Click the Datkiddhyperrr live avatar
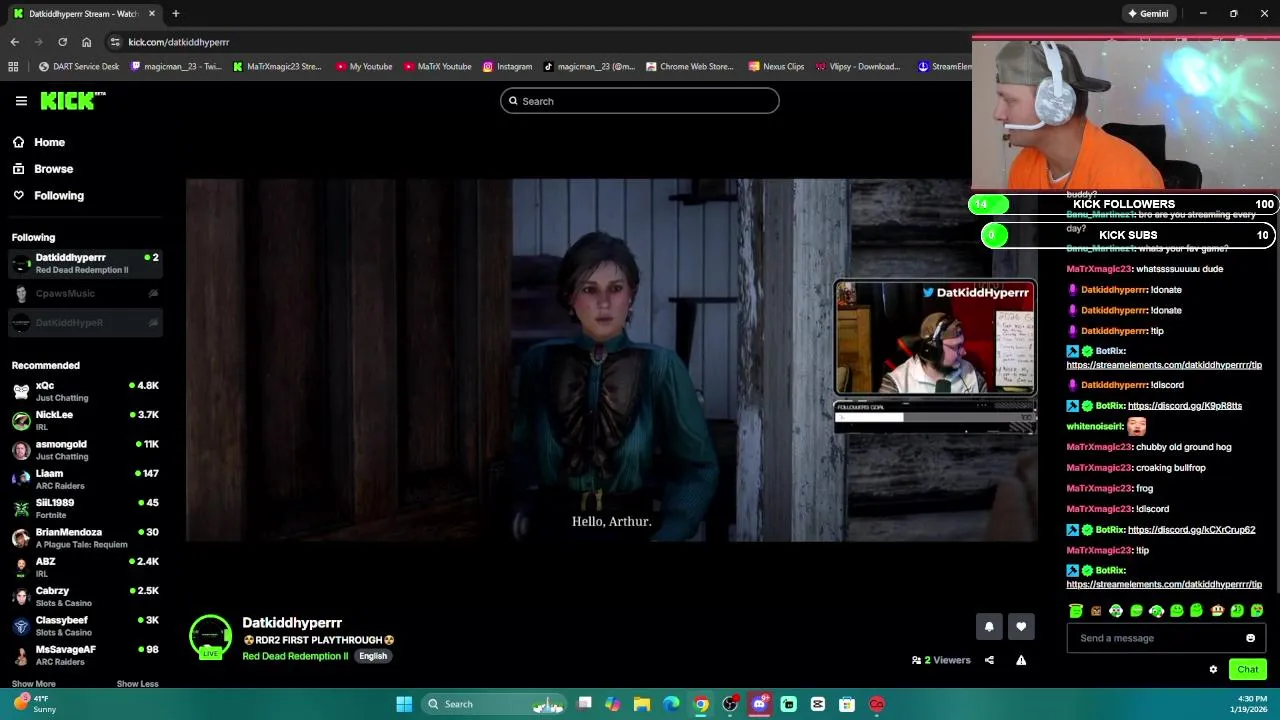 [x=210, y=637]
